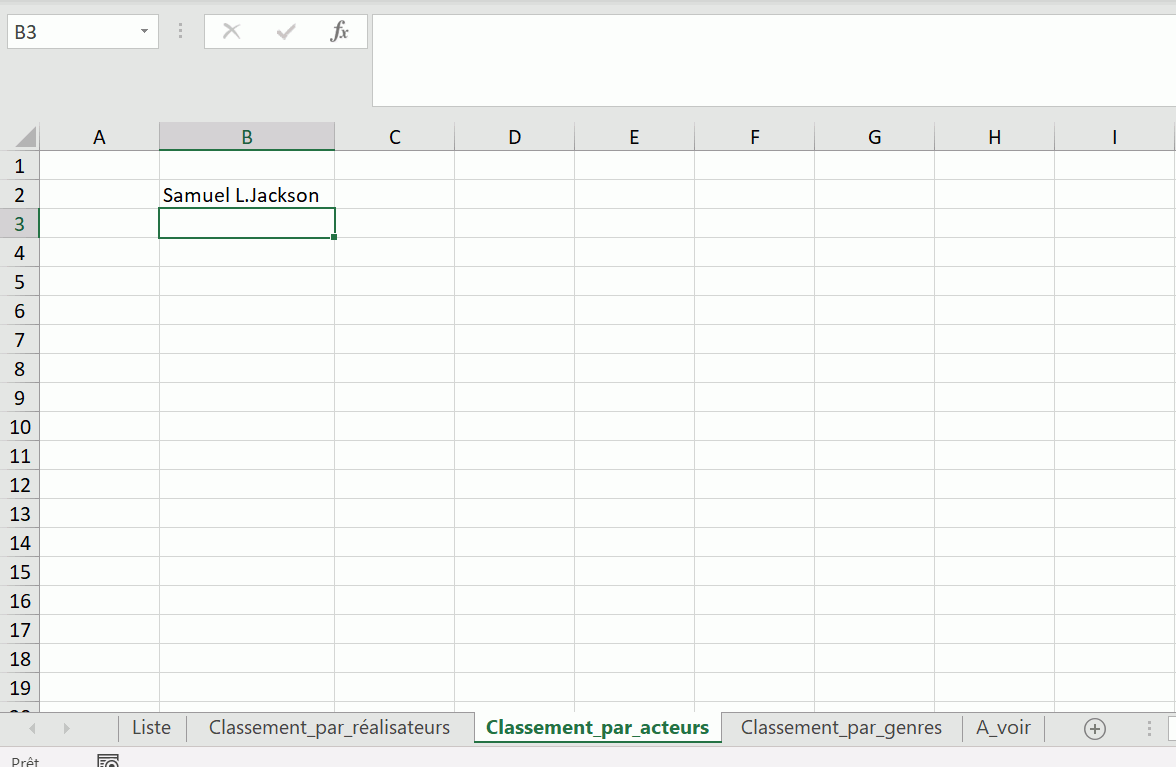Switch to the Liste sheet tab
Screen dimensions: 1176x767
(x=151, y=728)
